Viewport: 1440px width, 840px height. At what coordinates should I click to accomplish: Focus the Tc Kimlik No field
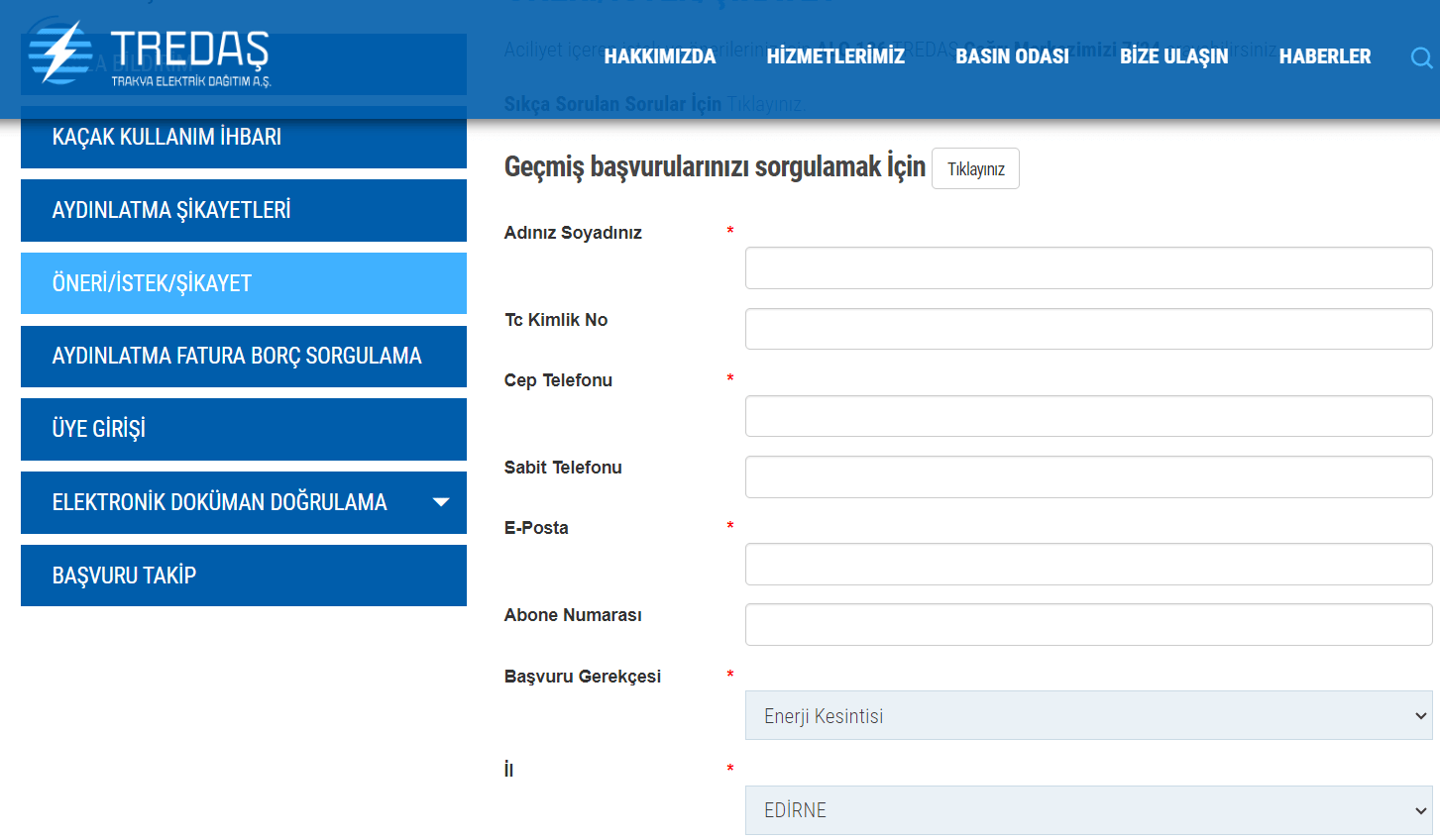1087,328
